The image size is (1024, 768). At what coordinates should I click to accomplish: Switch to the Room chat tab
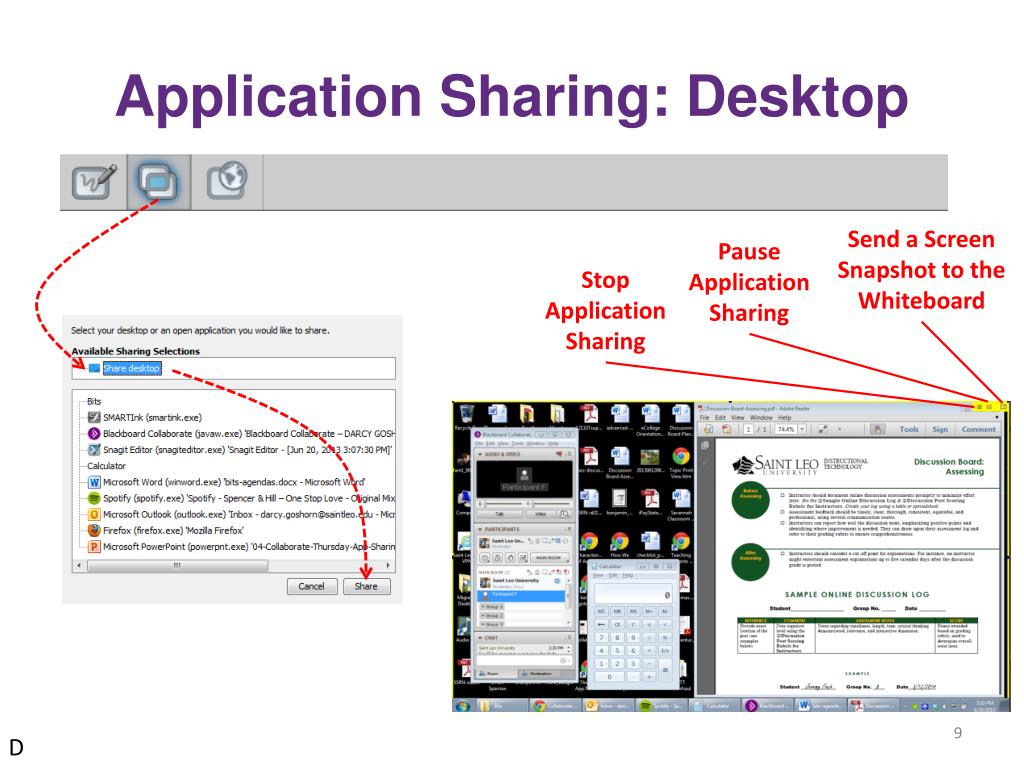coord(496,673)
